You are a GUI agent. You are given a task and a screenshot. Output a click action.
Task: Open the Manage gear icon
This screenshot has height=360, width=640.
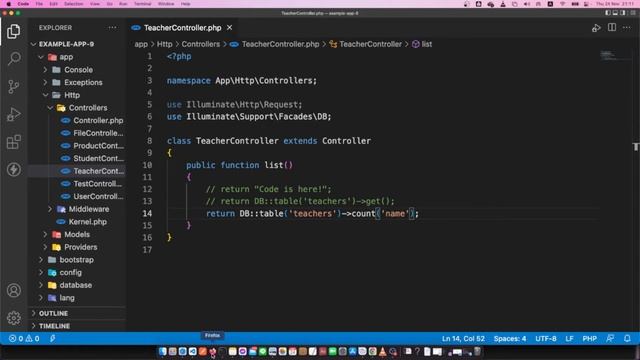(13, 318)
